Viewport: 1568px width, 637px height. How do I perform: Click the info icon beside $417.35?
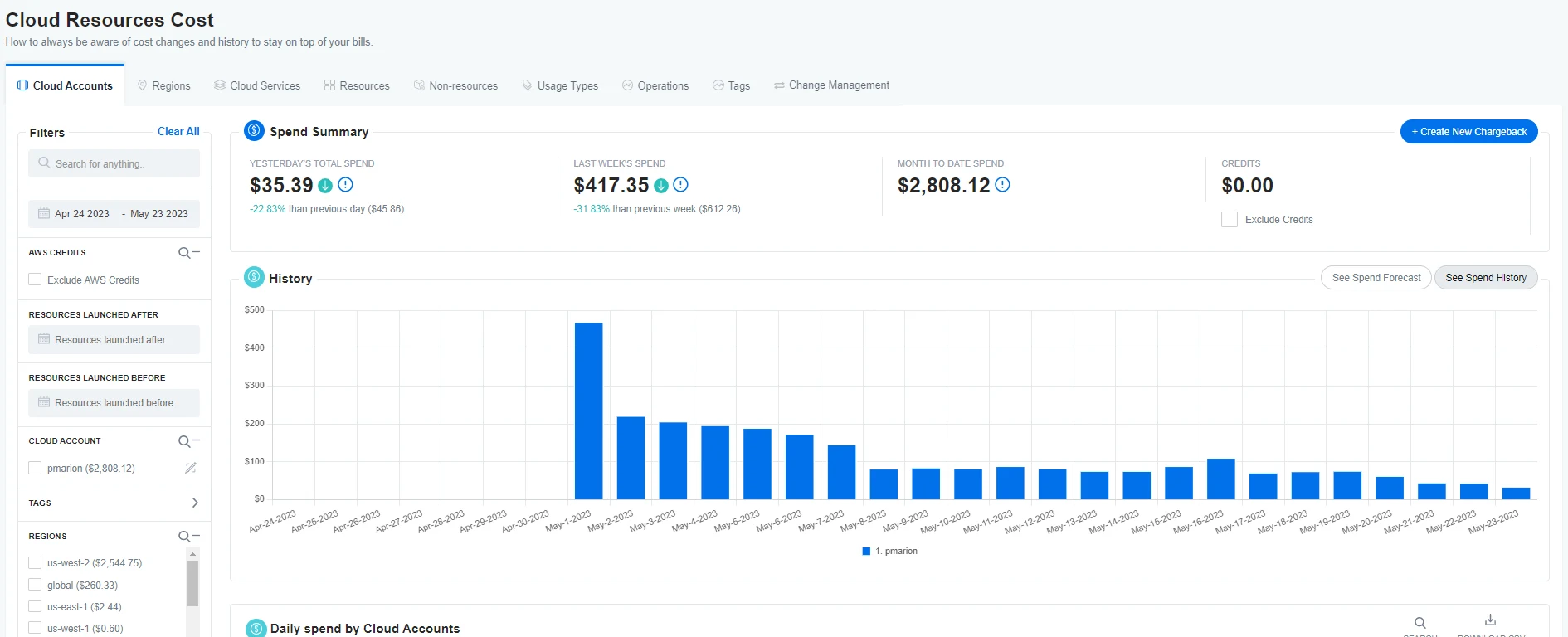point(681,185)
